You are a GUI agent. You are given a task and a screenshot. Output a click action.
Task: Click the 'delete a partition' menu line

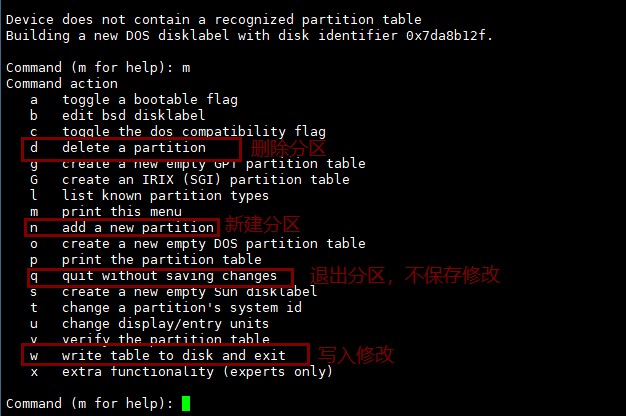[133, 148]
